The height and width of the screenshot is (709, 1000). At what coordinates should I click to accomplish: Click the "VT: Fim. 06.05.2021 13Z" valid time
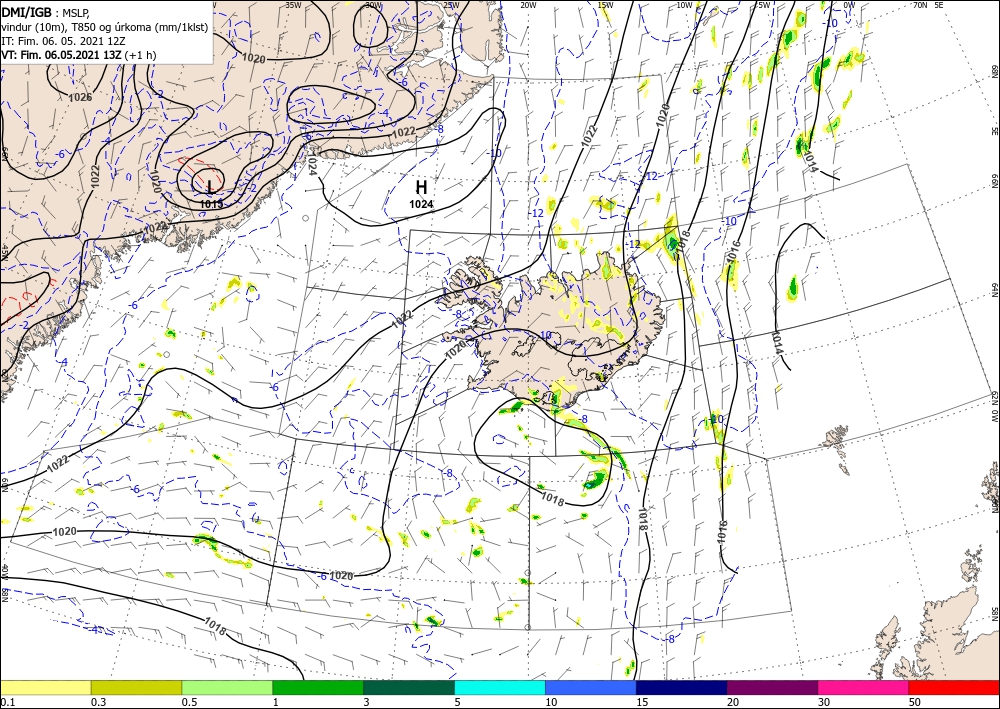[x=61, y=55]
